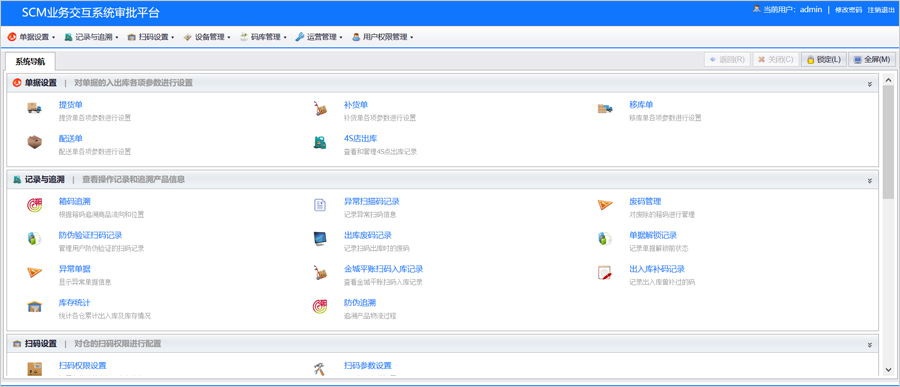Click the 锁定(L) button
Screen dimensions: 900x387
(824, 60)
